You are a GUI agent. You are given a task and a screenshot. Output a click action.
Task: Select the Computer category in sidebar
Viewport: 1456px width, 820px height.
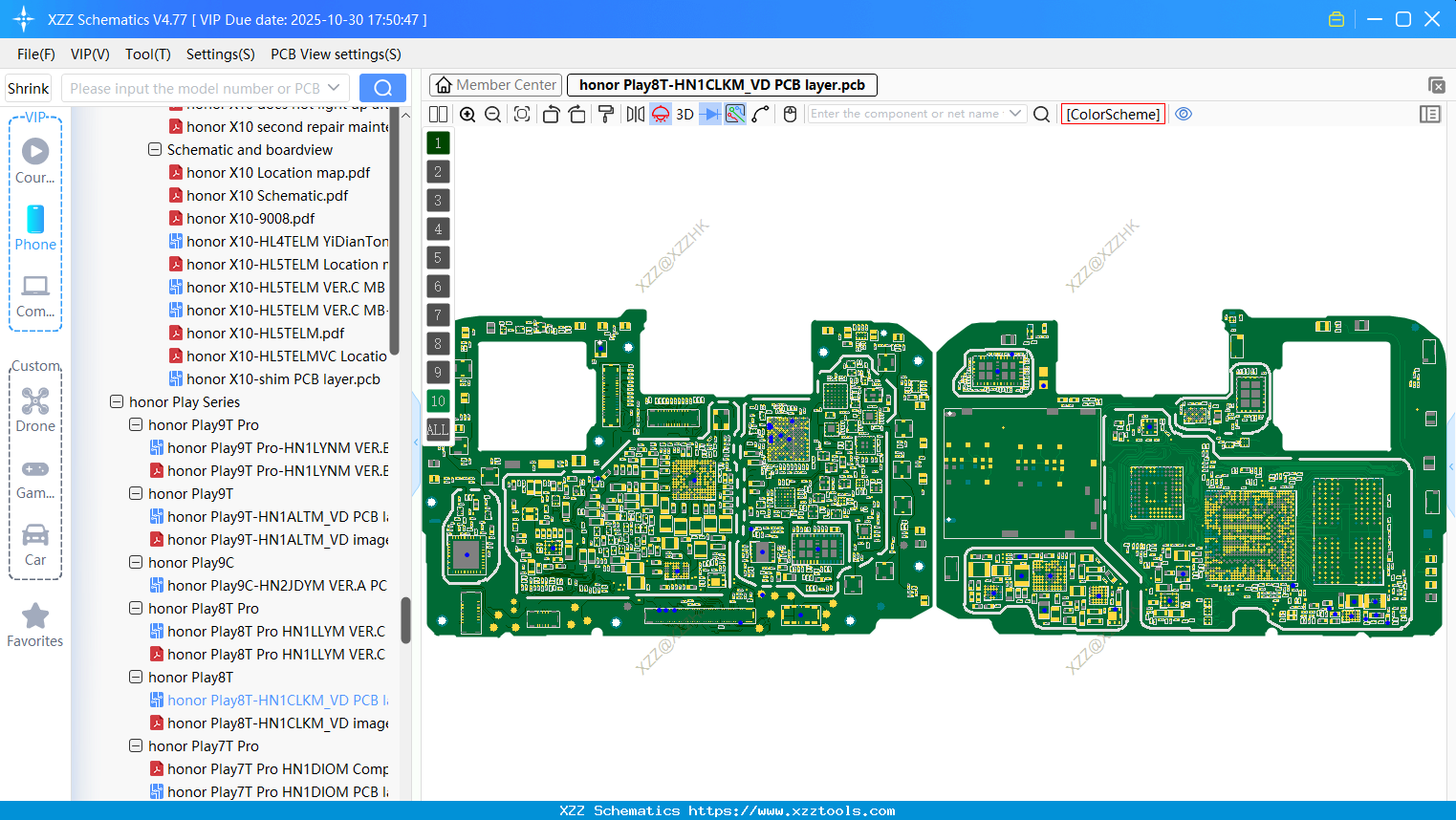point(35,295)
